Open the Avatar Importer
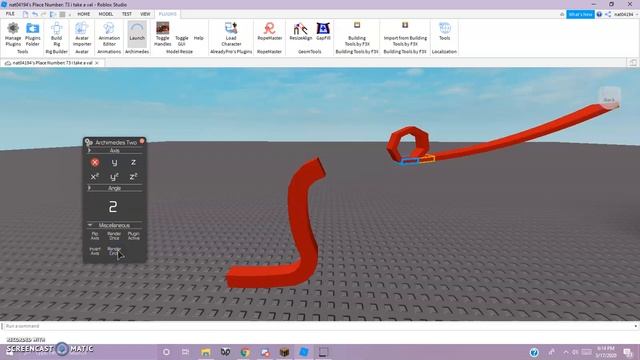Screen dimensions: 640x360 click(x=82, y=34)
